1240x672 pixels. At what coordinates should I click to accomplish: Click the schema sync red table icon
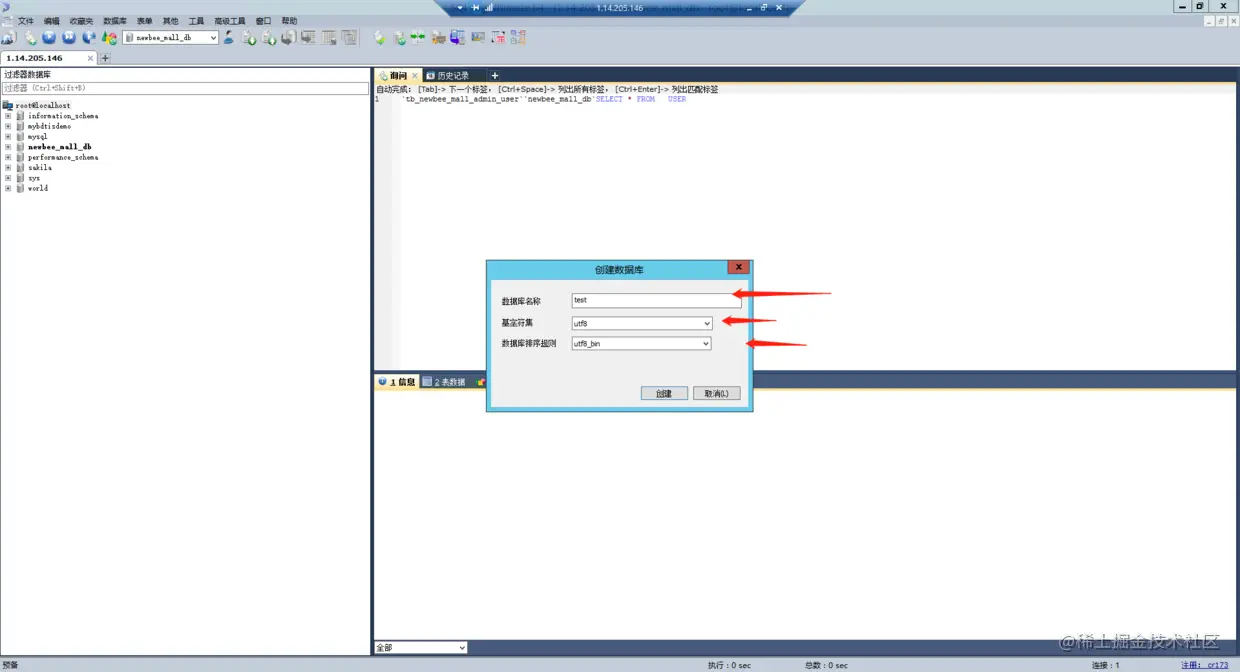[497, 37]
